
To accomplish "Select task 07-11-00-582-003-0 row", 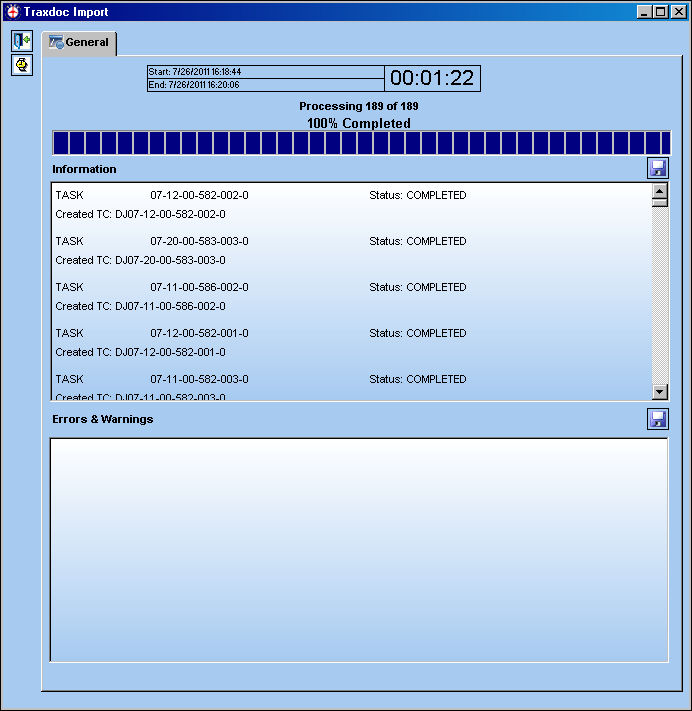I will pyautogui.click(x=261, y=379).
